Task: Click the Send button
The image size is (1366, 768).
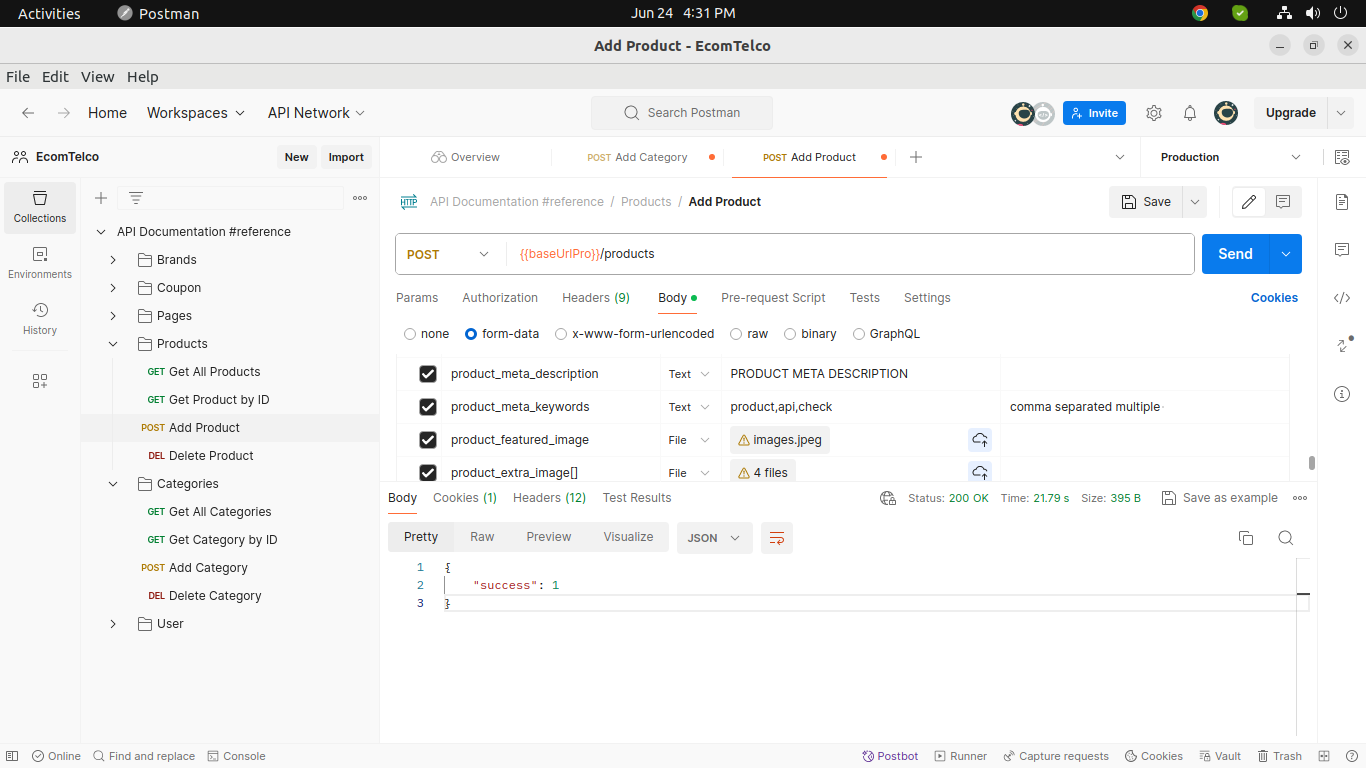Action: tap(1236, 254)
